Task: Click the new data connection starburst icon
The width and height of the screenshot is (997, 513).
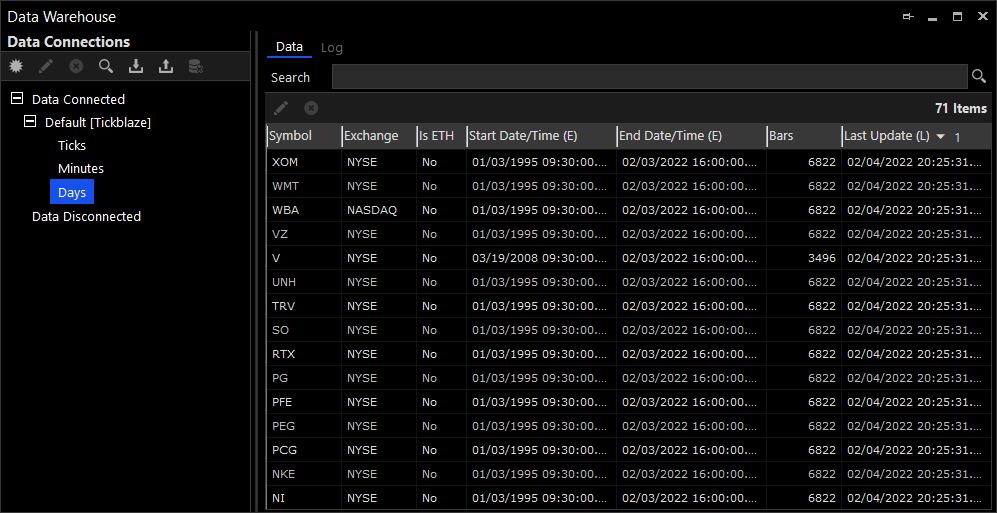Action: point(16,67)
